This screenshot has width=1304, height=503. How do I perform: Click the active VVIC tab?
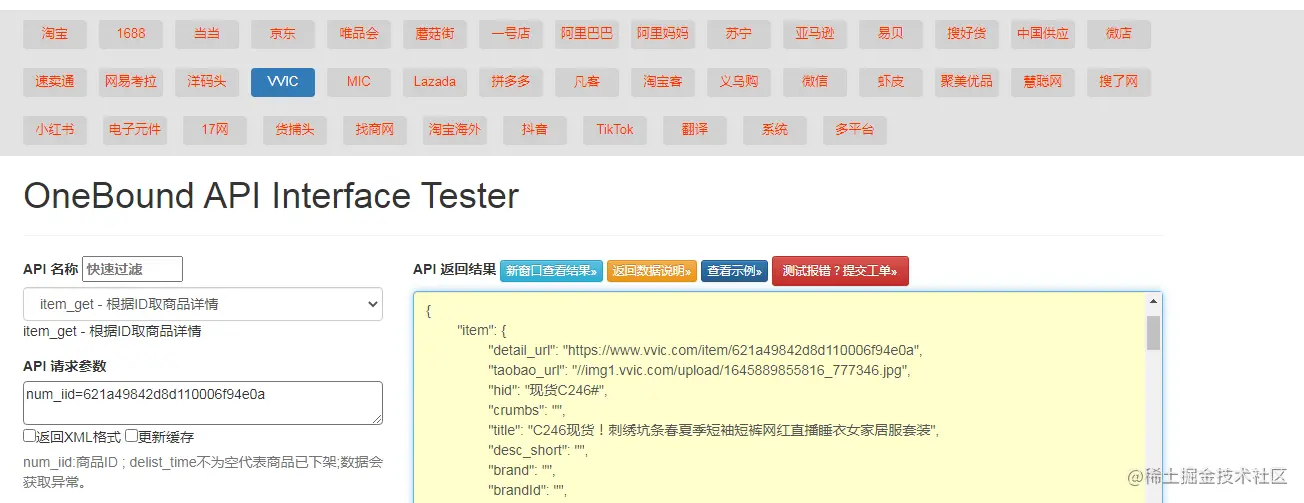coord(283,82)
